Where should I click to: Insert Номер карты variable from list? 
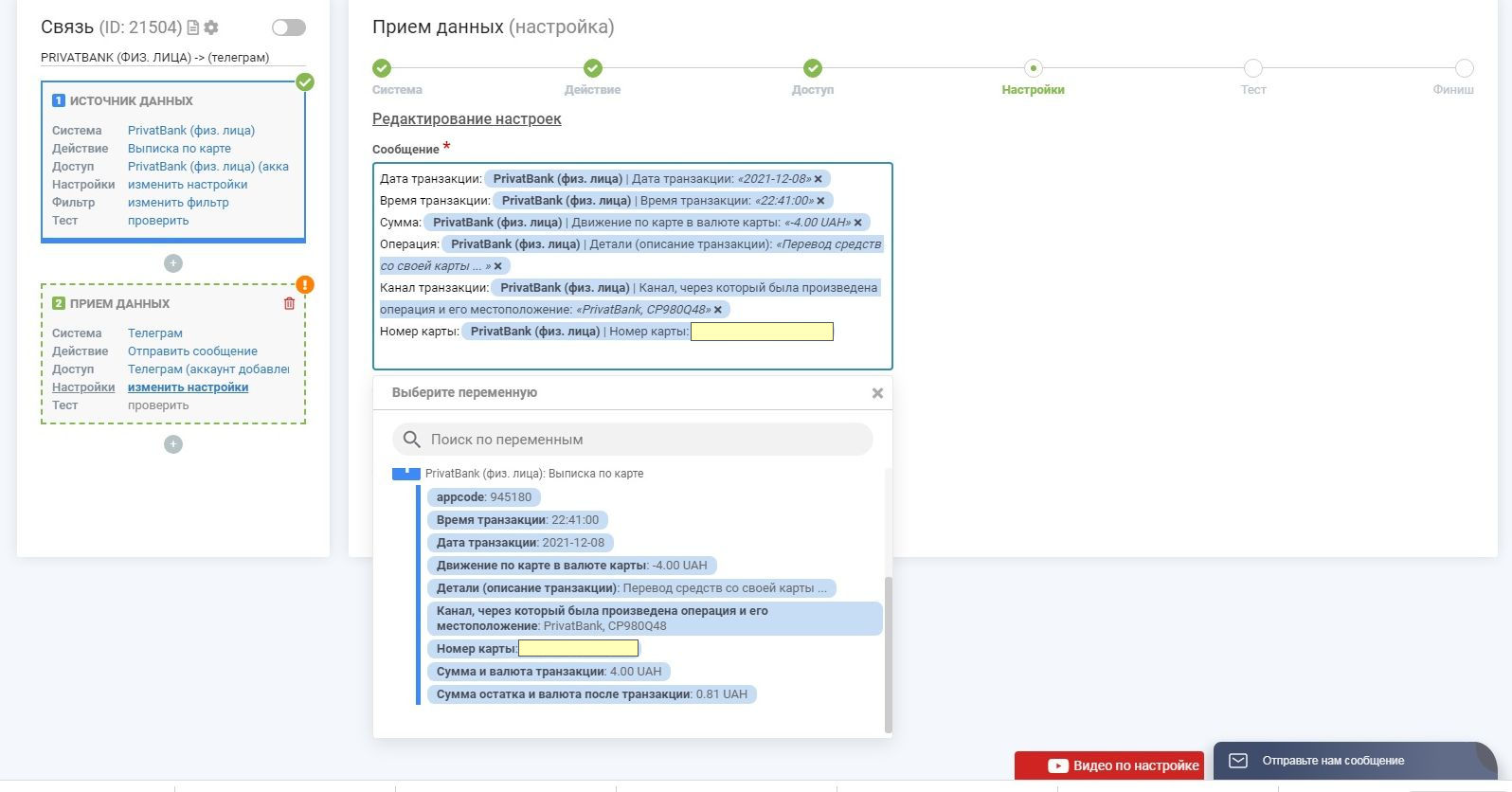[534, 649]
